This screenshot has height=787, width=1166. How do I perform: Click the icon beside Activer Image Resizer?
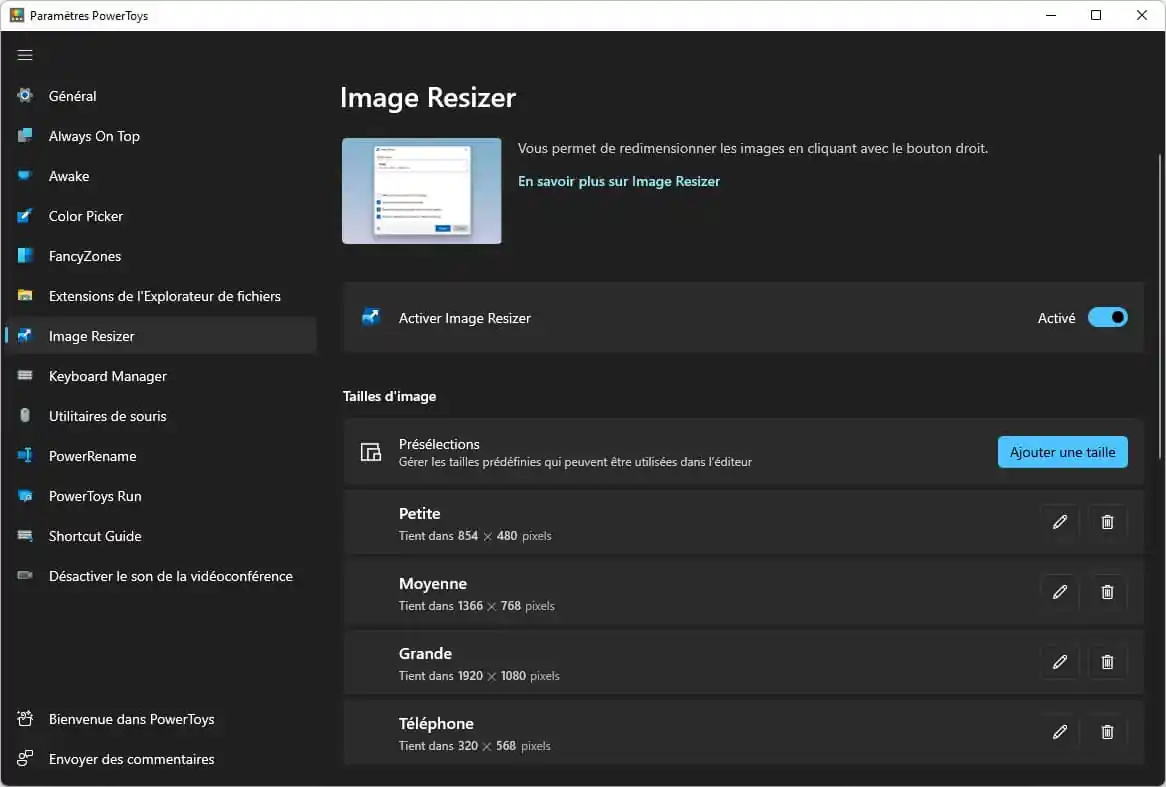click(x=371, y=318)
